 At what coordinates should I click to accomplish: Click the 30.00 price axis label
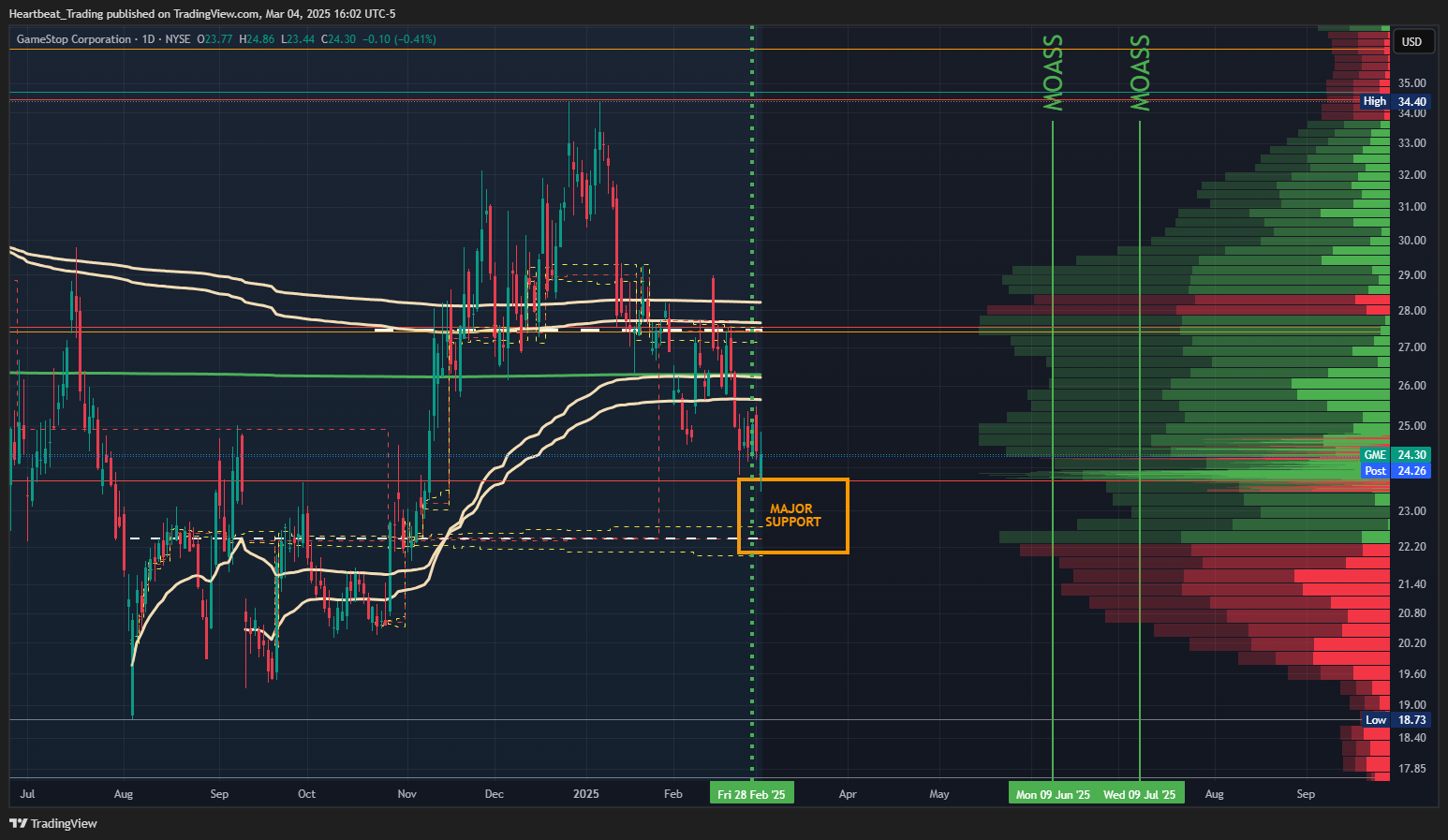tap(1411, 241)
